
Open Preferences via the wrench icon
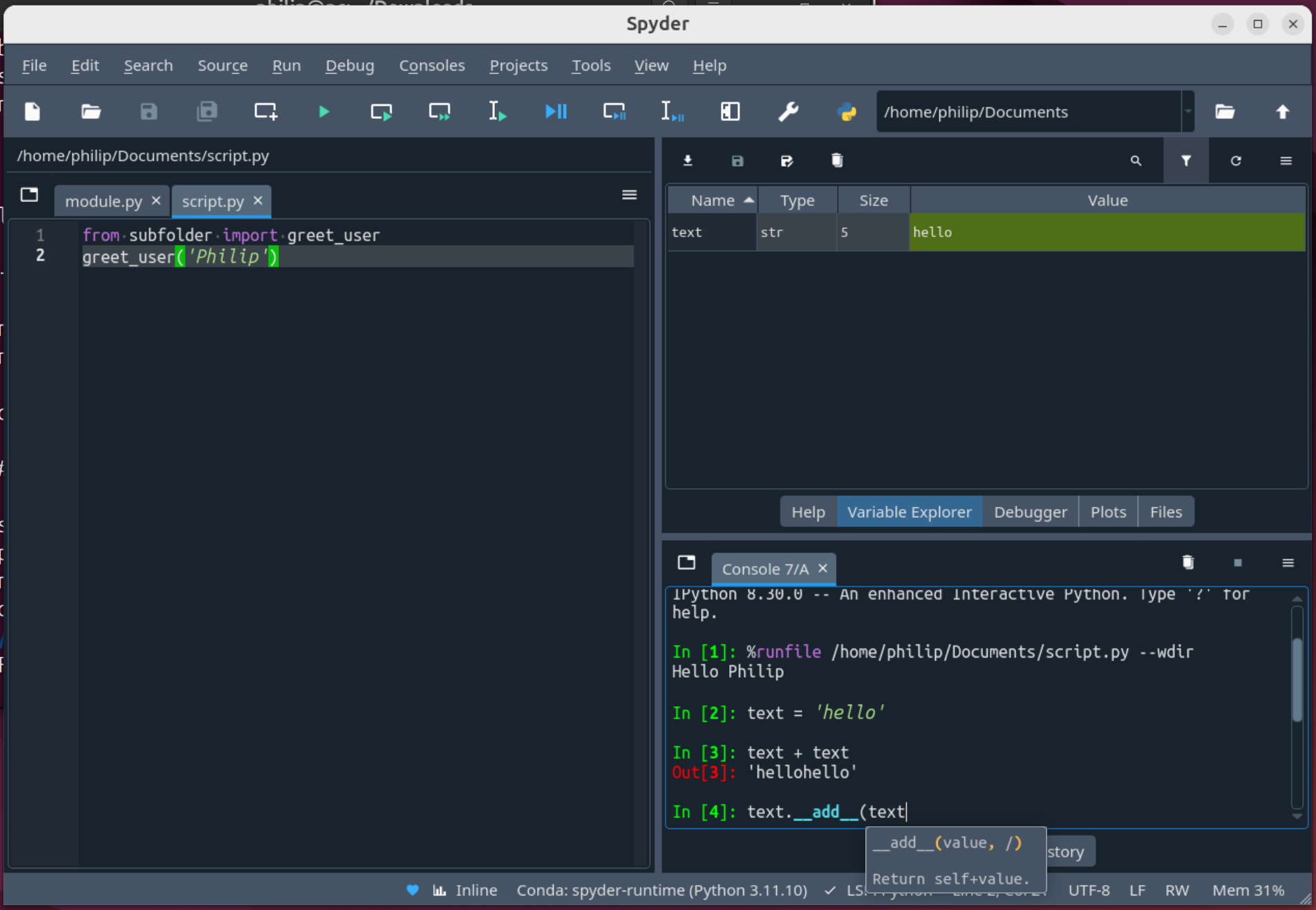pyautogui.click(x=788, y=111)
